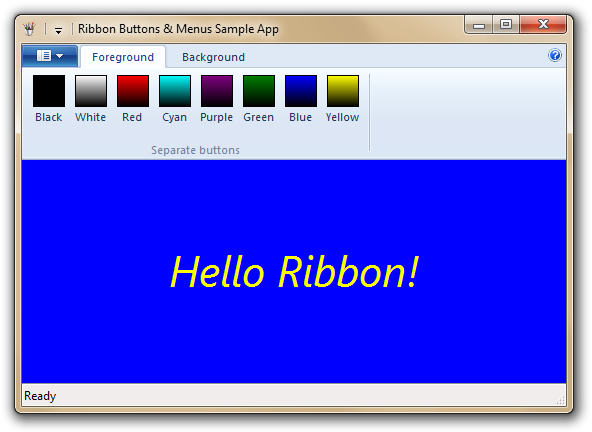Open the application menu dropdown
The height and width of the screenshot is (432, 592).
50,56
